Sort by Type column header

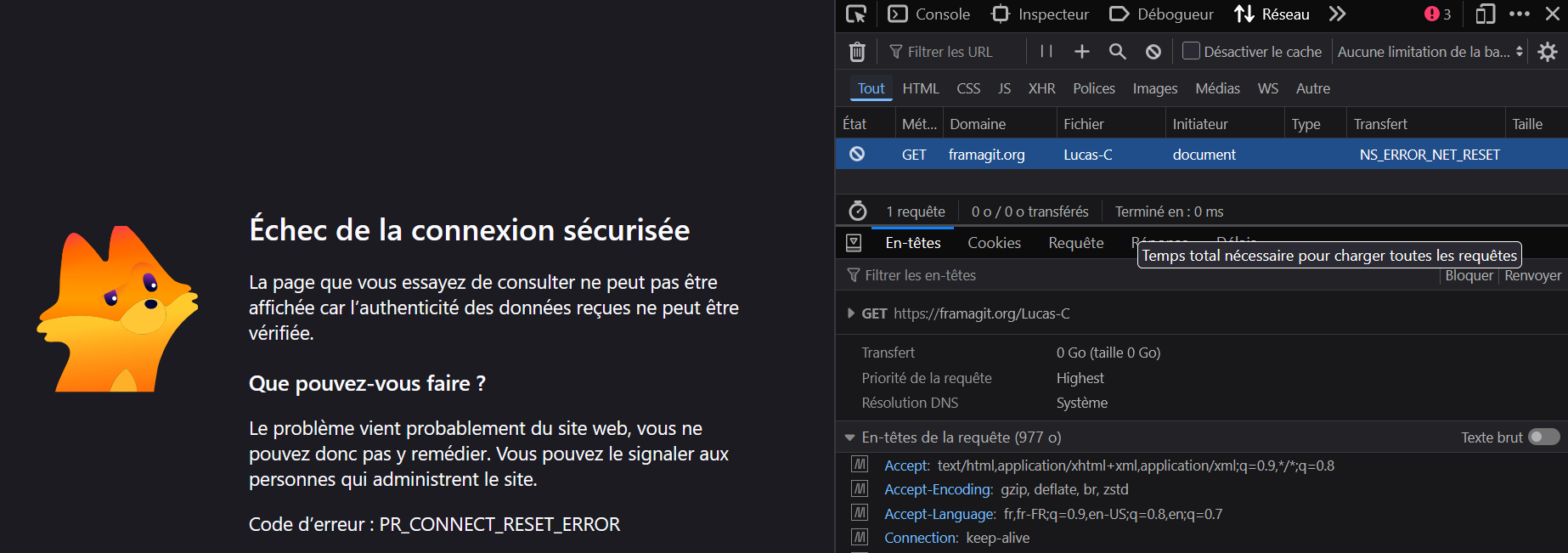tap(1315, 124)
